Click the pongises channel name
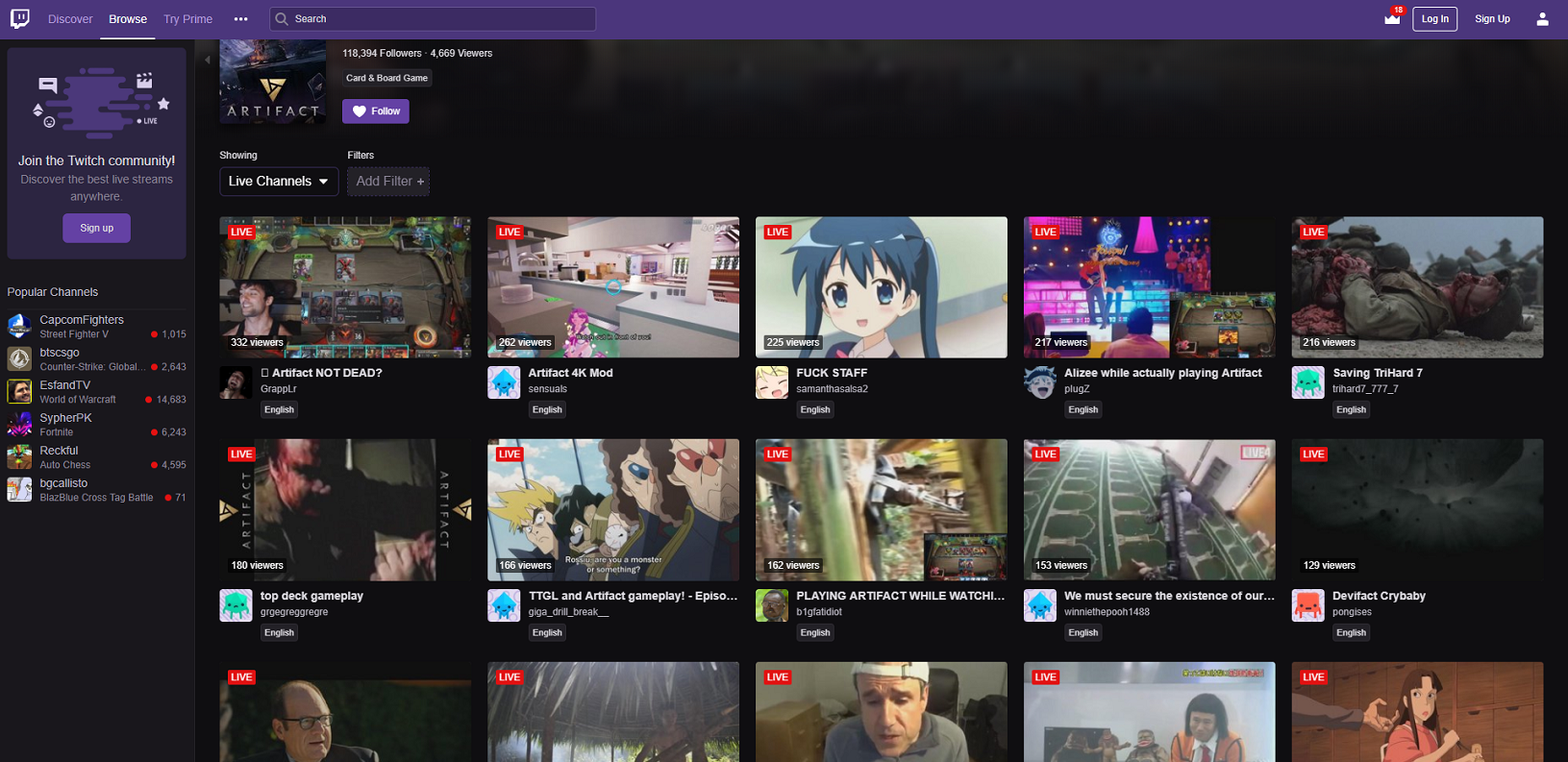The width and height of the screenshot is (1568, 762). click(x=1352, y=612)
